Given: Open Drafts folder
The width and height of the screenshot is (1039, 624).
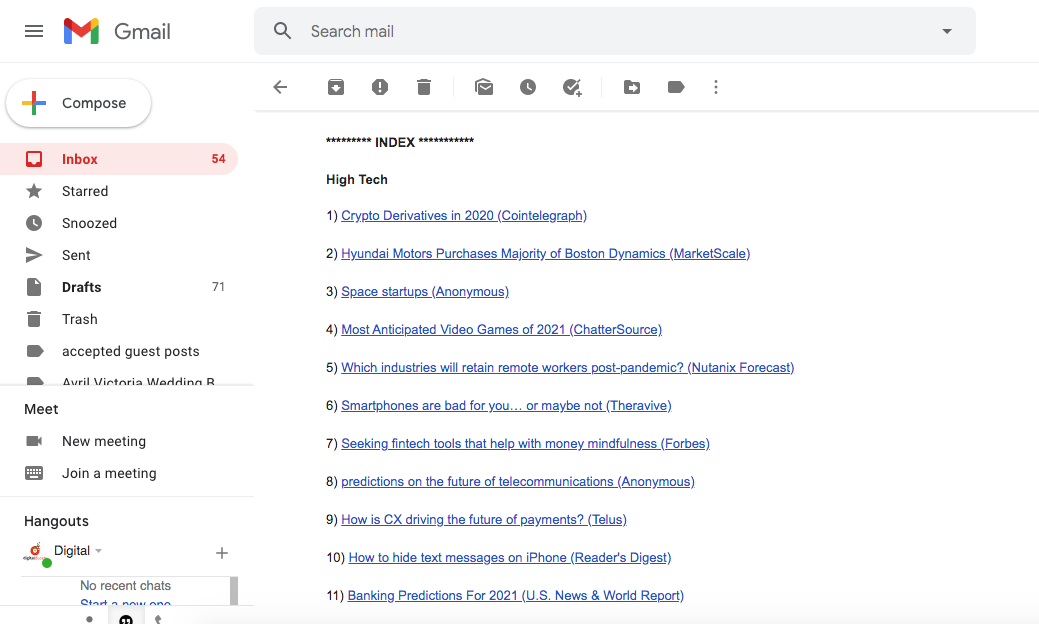Looking at the screenshot, I should coord(119,287).
